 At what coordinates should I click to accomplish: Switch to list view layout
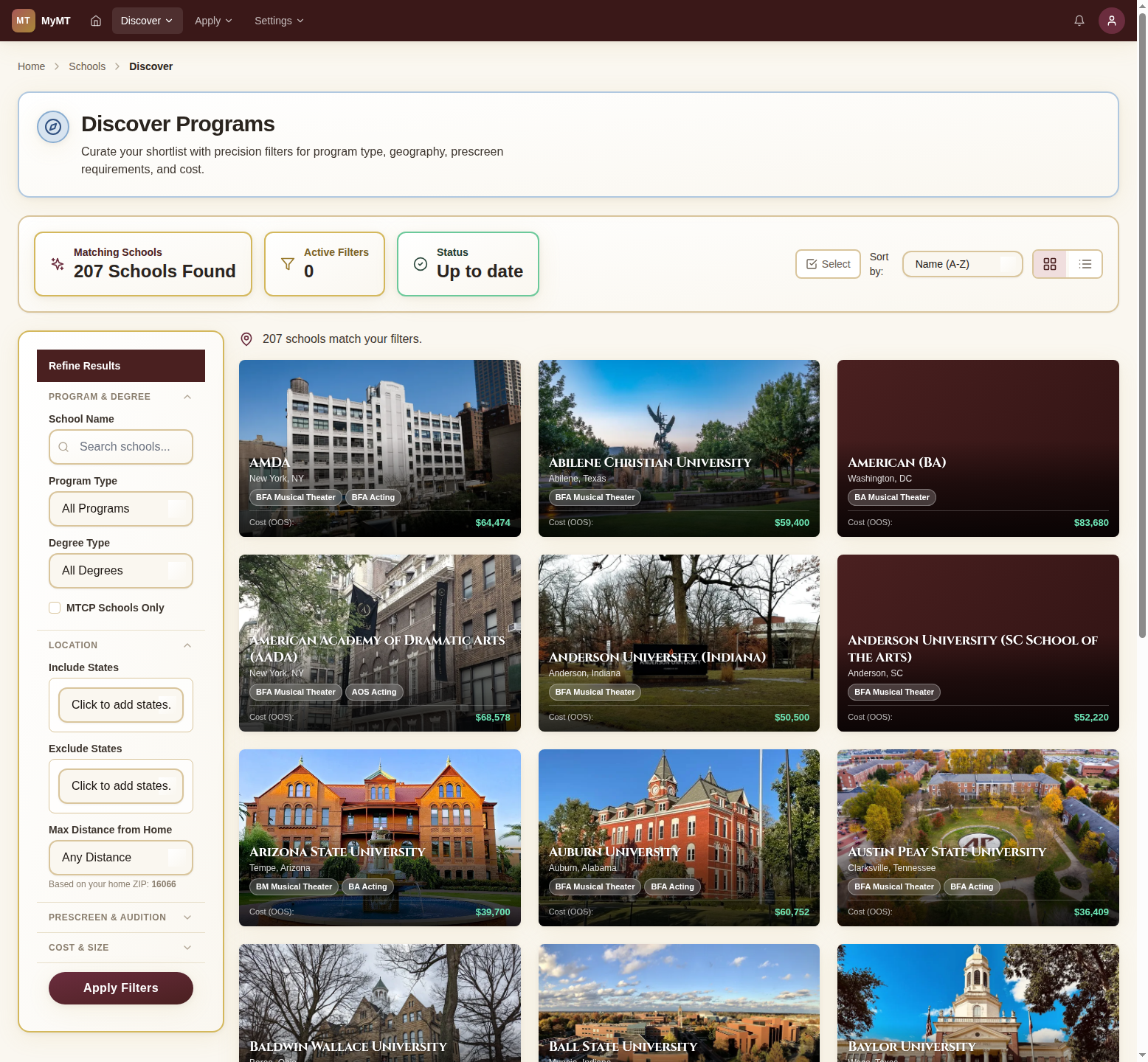[1085, 264]
